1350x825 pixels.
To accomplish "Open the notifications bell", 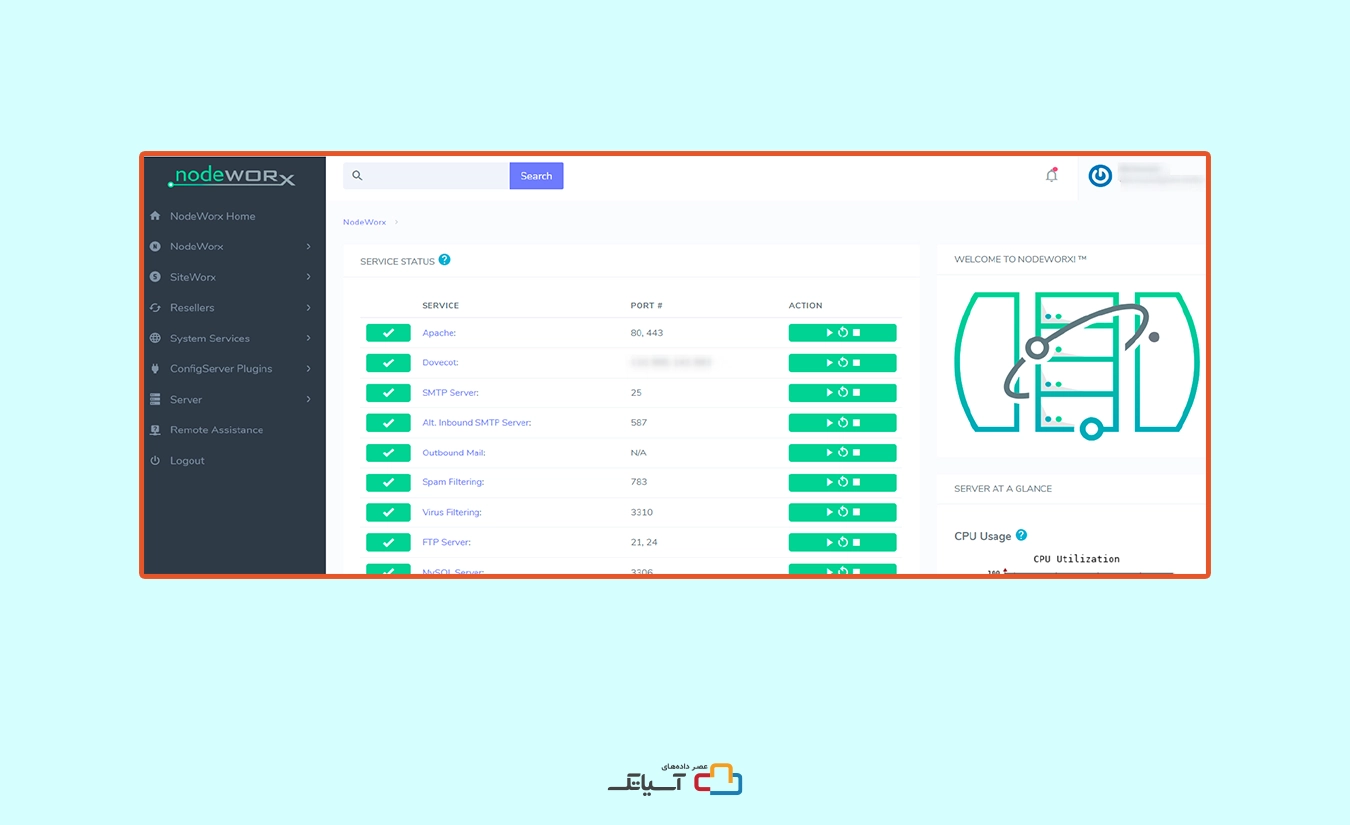I will (1051, 175).
